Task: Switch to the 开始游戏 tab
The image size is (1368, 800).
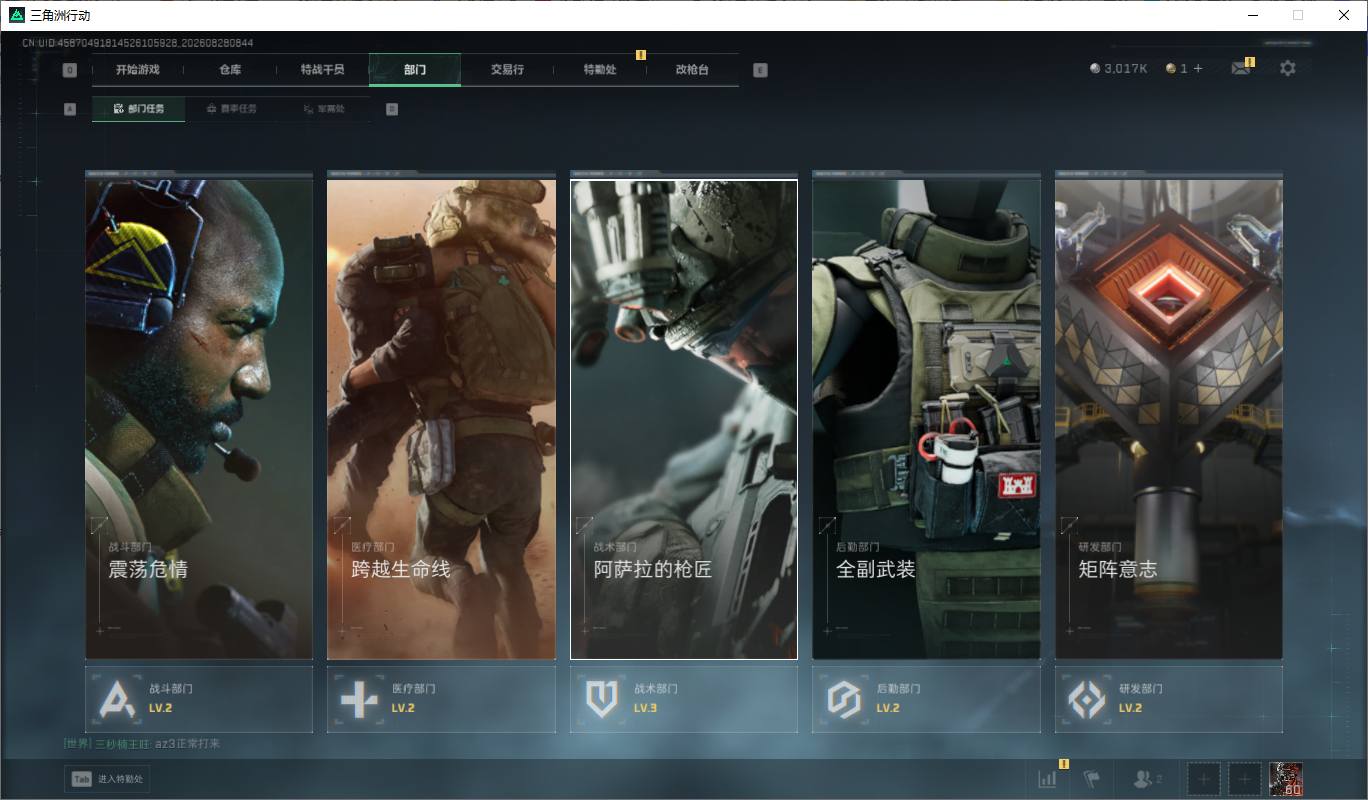Action: (137, 70)
